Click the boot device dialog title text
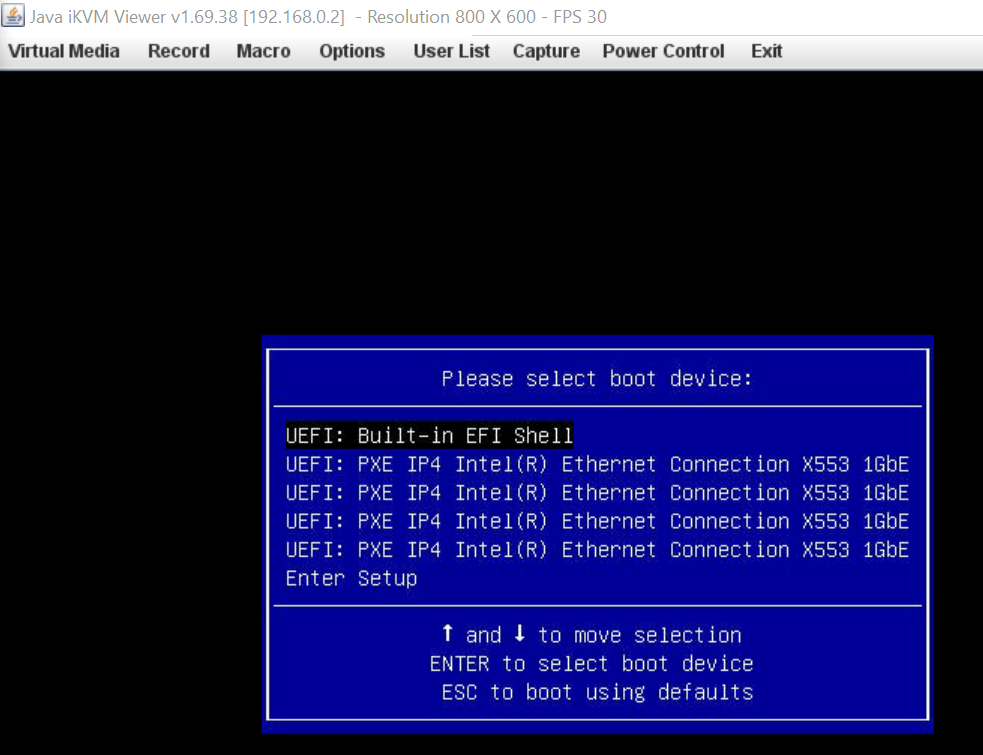The height and width of the screenshot is (755, 983). 596,378
